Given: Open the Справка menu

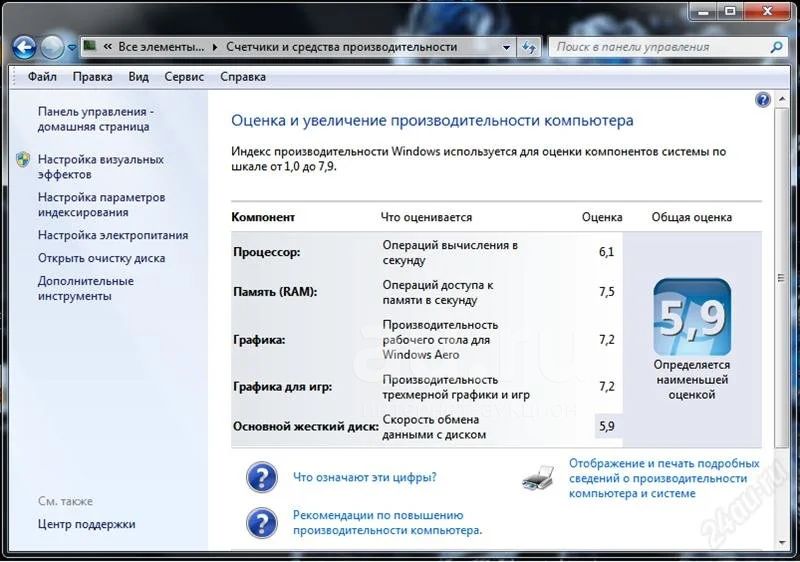Looking at the screenshot, I should tap(243, 77).
